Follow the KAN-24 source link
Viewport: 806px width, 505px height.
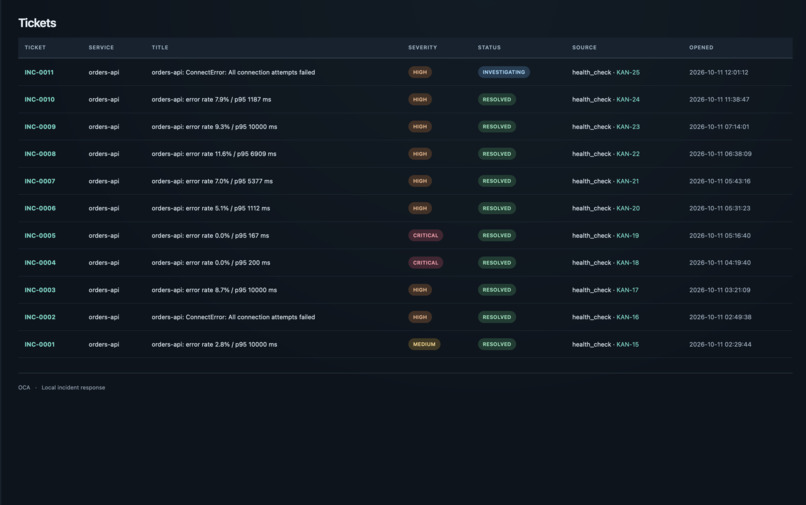[x=628, y=100]
